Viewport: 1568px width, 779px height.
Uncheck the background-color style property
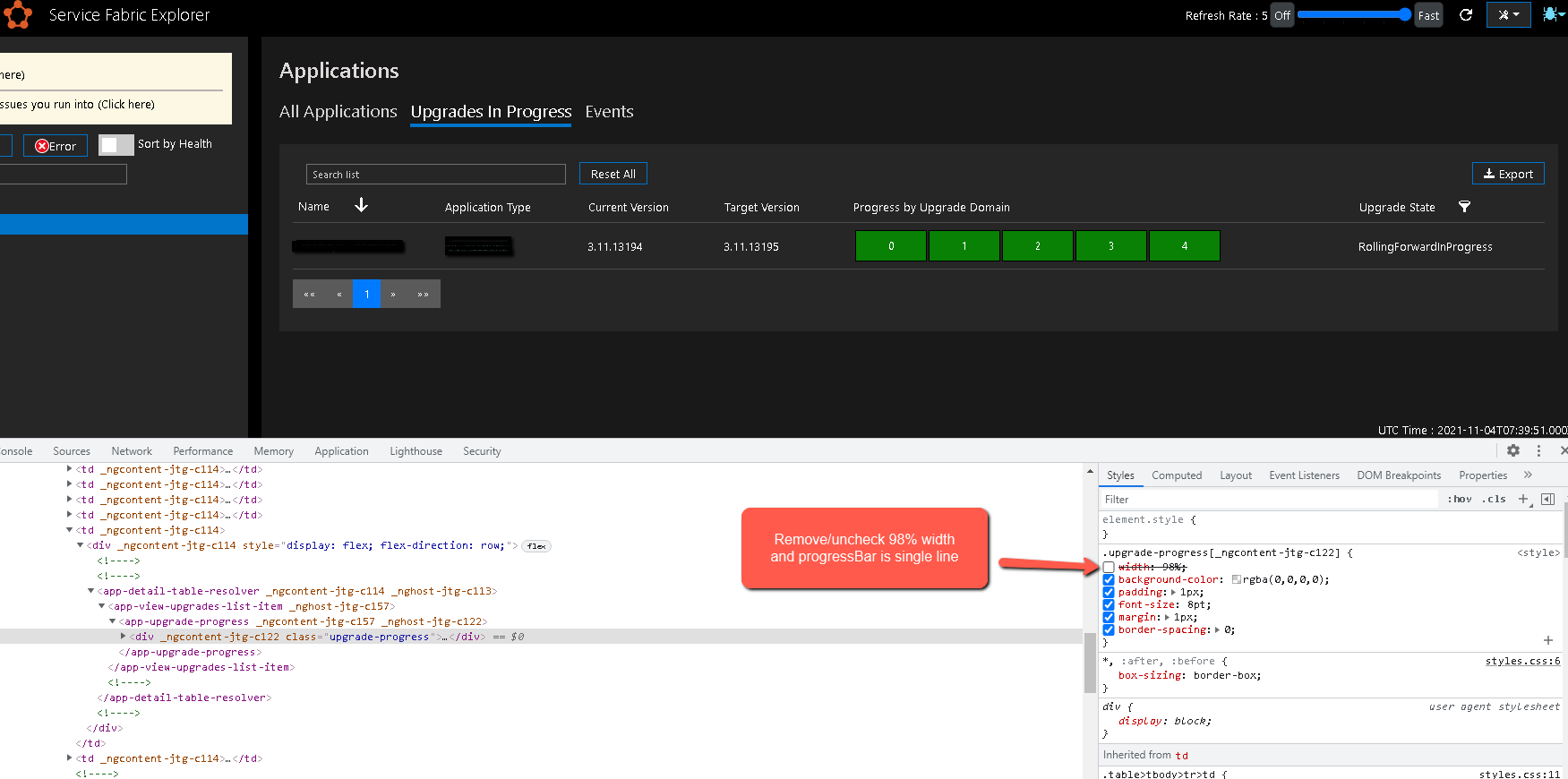click(x=1109, y=579)
